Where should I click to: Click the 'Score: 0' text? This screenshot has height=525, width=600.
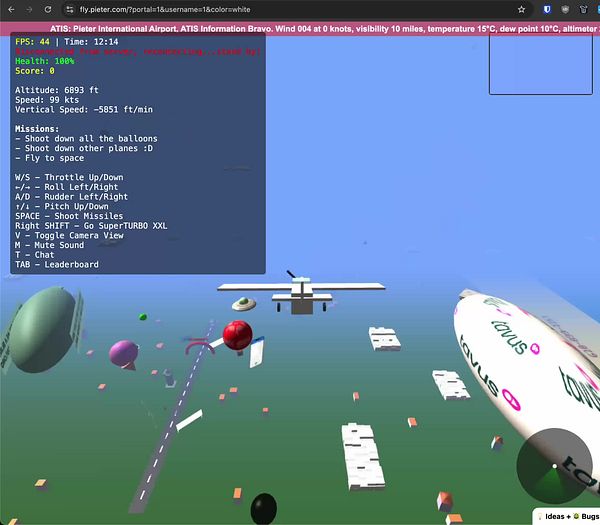[35, 71]
